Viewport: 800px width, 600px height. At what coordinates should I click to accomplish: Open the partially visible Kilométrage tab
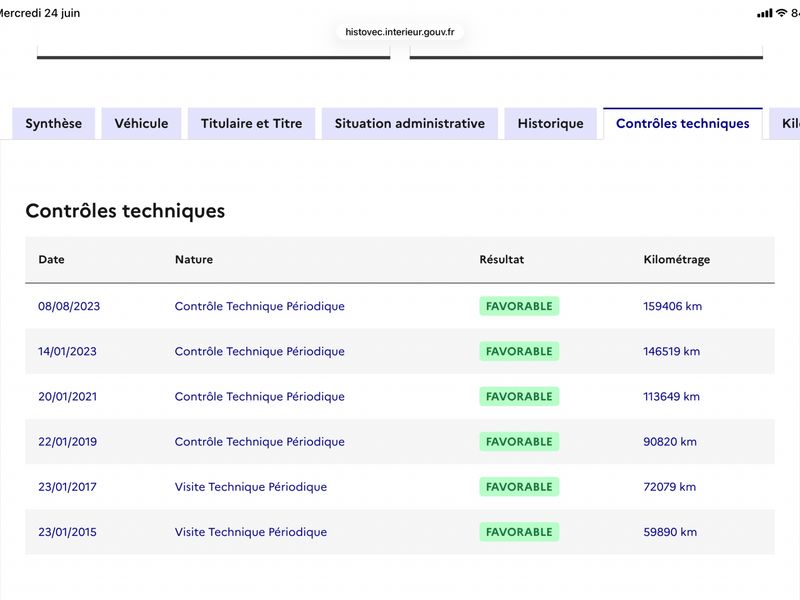point(786,123)
